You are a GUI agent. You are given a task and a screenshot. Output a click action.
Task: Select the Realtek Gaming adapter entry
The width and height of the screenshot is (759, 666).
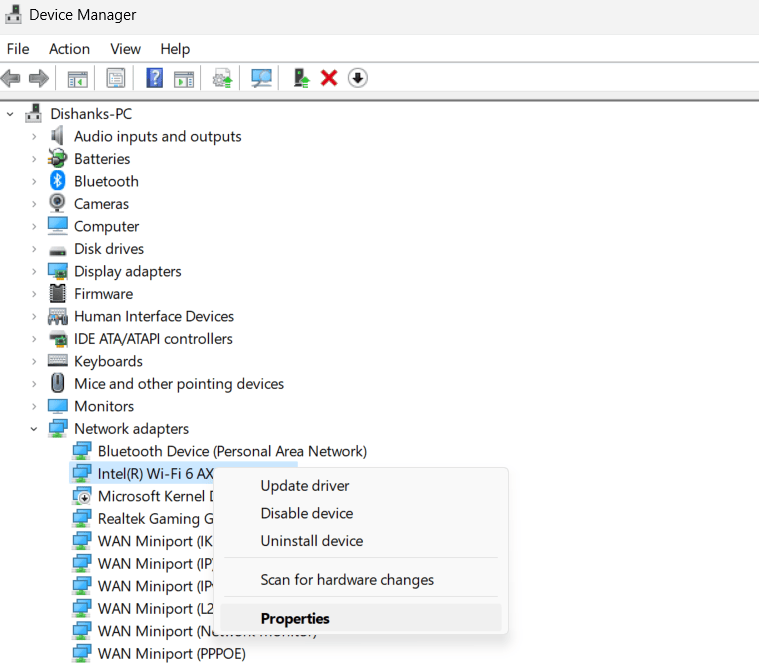point(155,518)
